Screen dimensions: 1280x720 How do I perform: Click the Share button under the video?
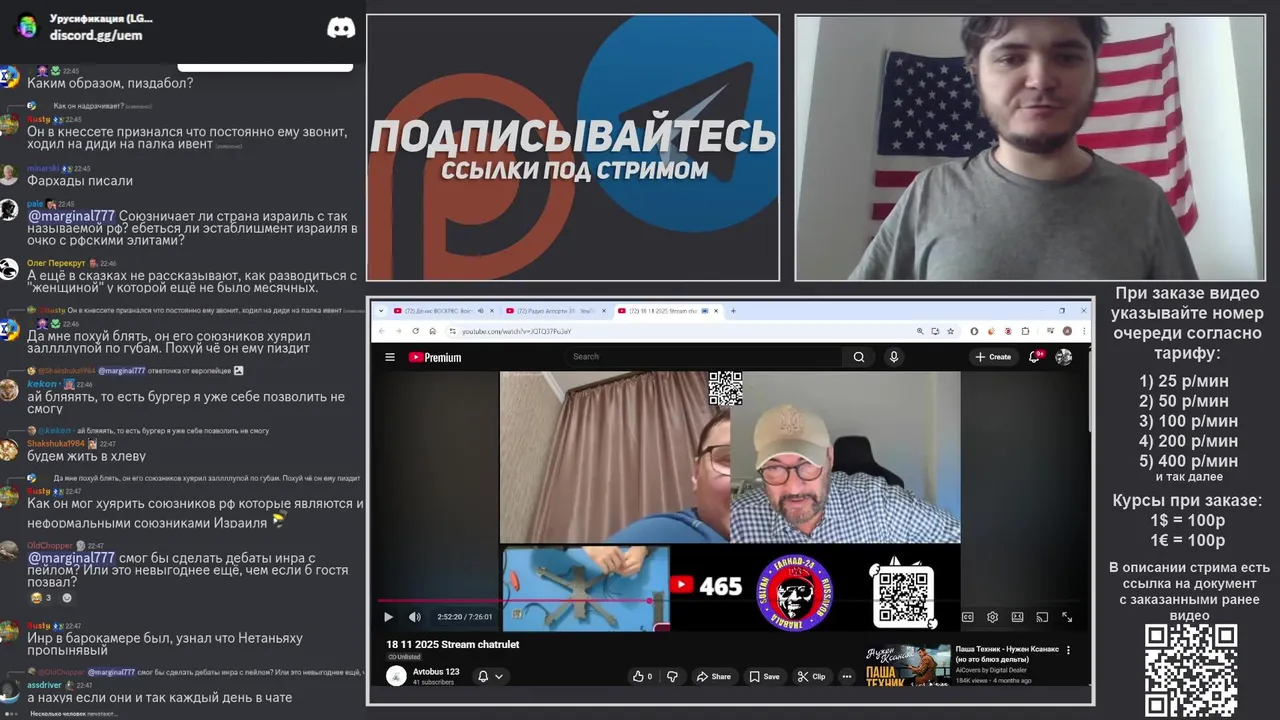click(714, 676)
